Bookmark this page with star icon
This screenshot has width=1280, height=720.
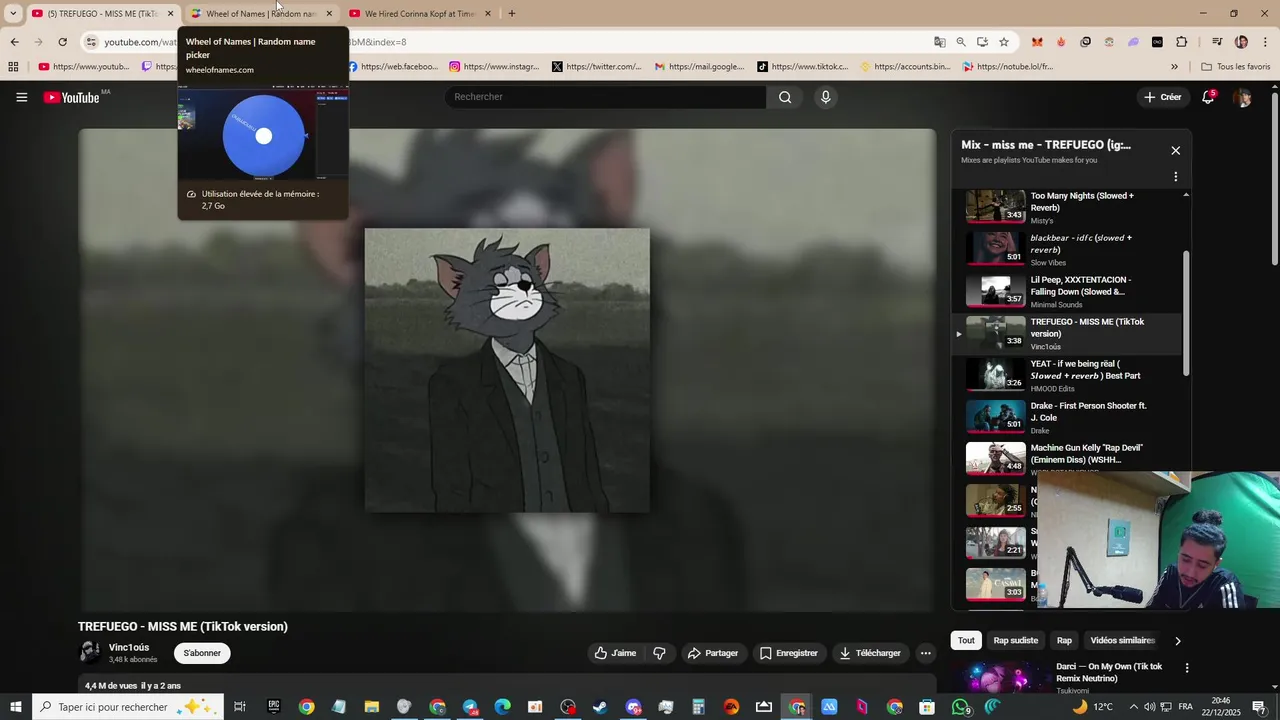pyautogui.click(x=1004, y=42)
